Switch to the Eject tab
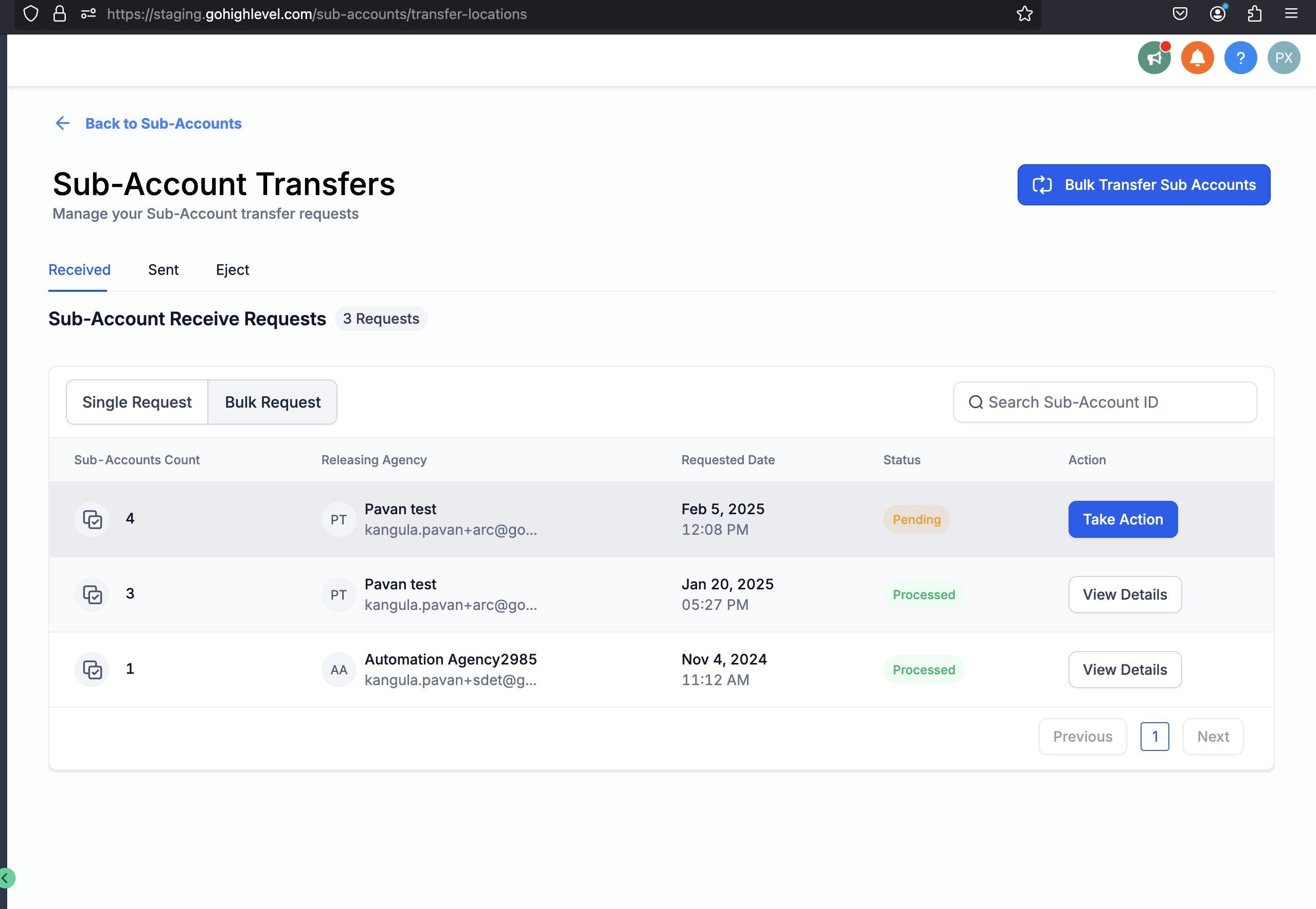1316x909 pixels. click(232, 270)
